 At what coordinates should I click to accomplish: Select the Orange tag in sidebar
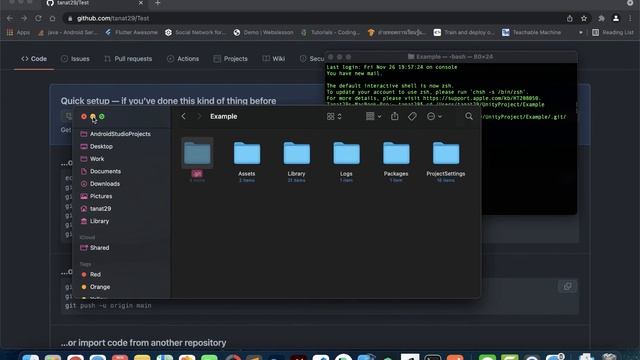pyautogui.click(x=96, y=287)
